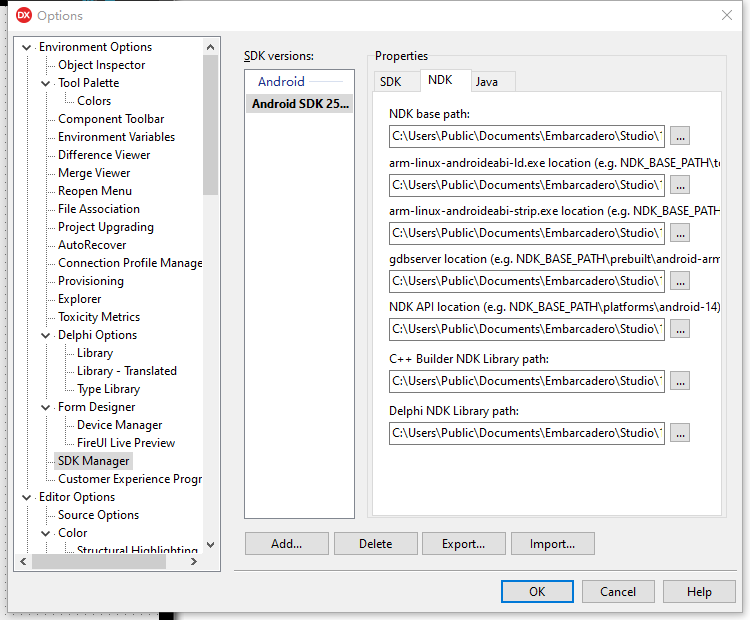Select Device Manager tree item
Image resolution: width=750 pixels, height=620 pixels.
[119, 425]
